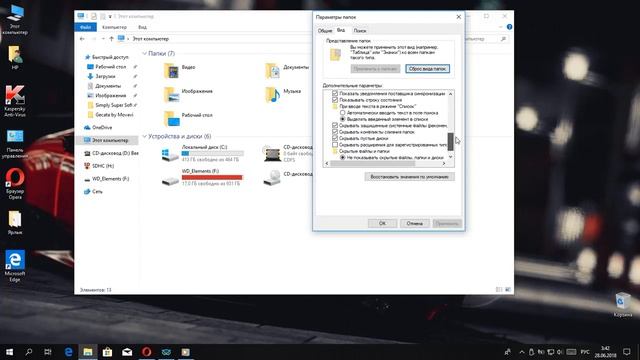This screenshot has width=640, height=360.
Task: Click the Explorer back arrow
Action: [82, 39]
